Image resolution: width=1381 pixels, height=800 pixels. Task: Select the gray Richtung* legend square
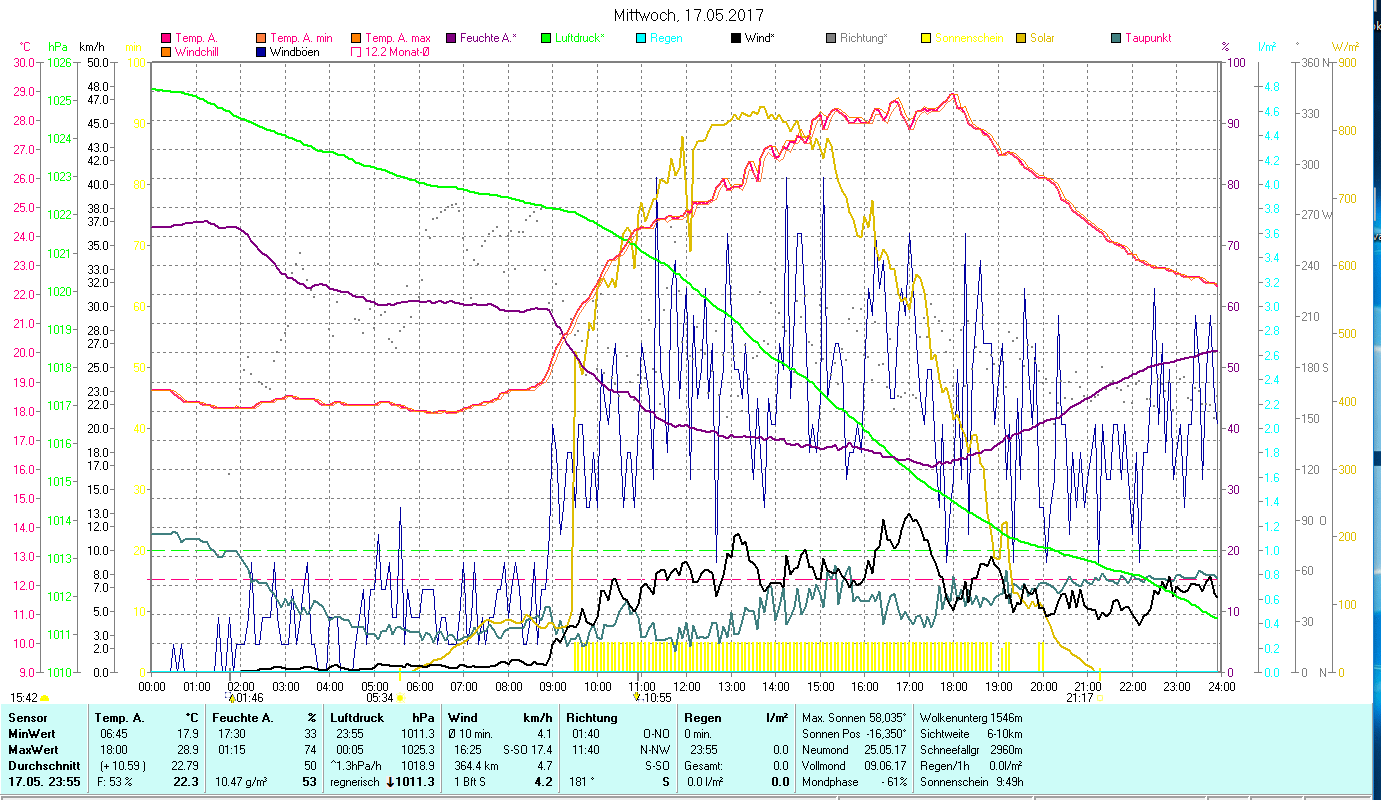tap(831, 38)
